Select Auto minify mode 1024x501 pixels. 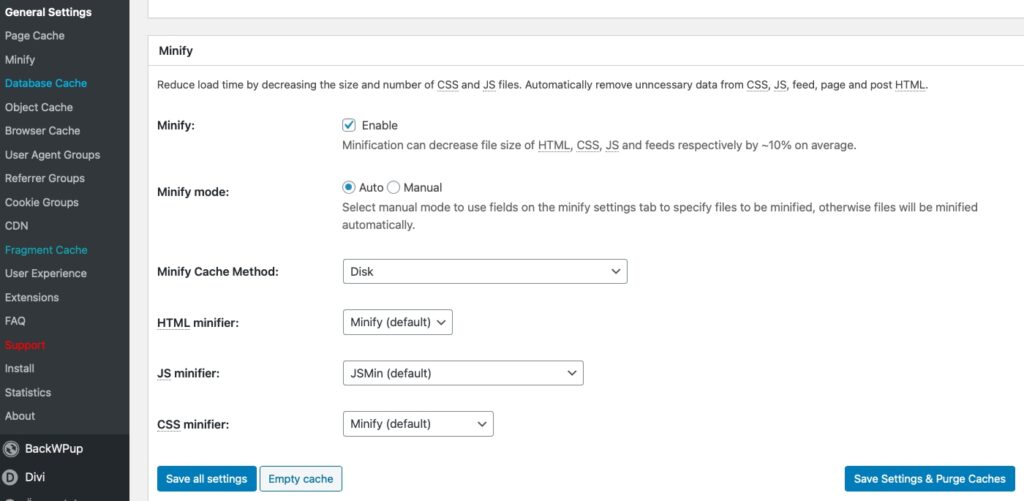coord(349,187)
